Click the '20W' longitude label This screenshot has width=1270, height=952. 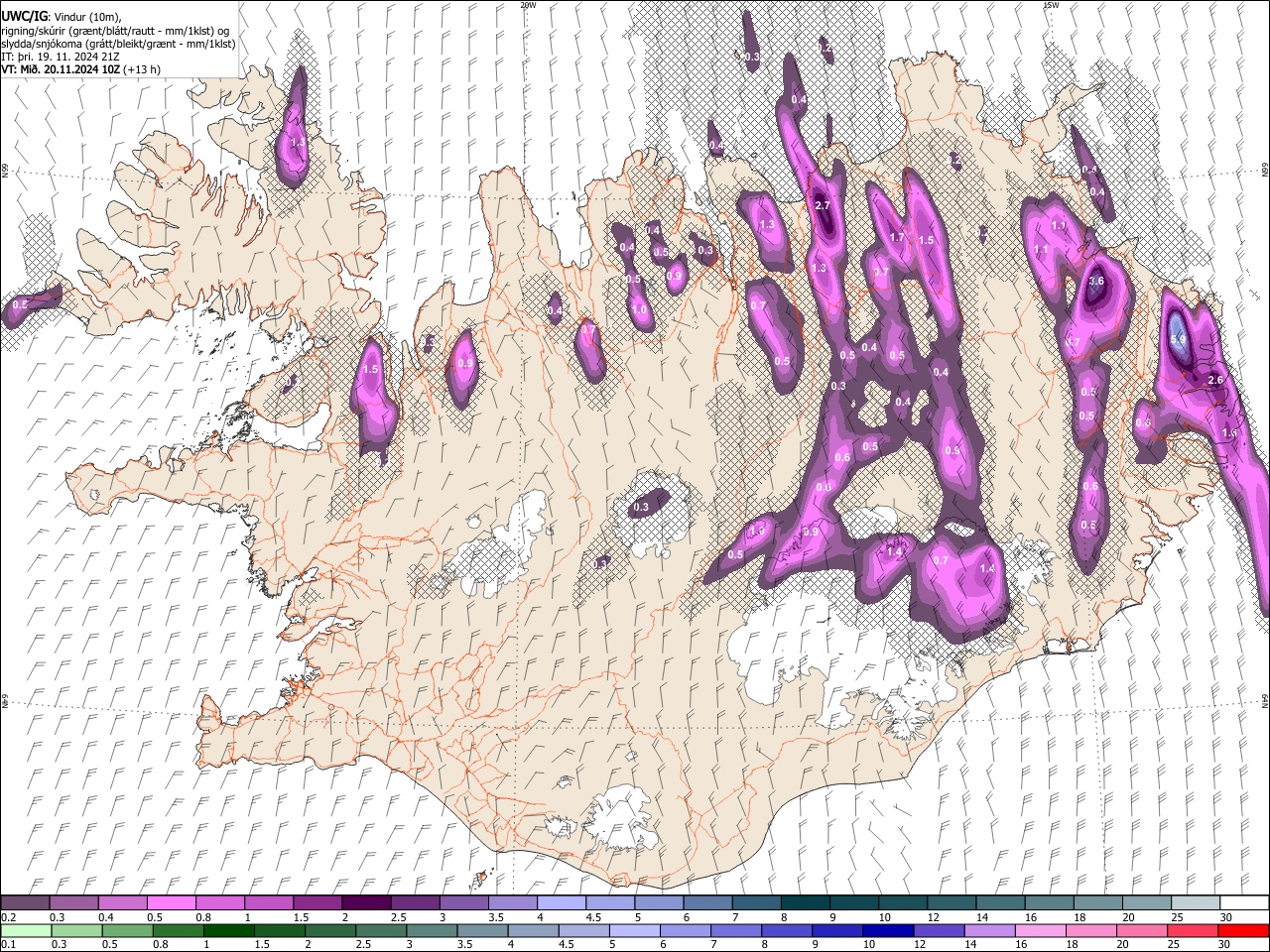tap(528, 5)
